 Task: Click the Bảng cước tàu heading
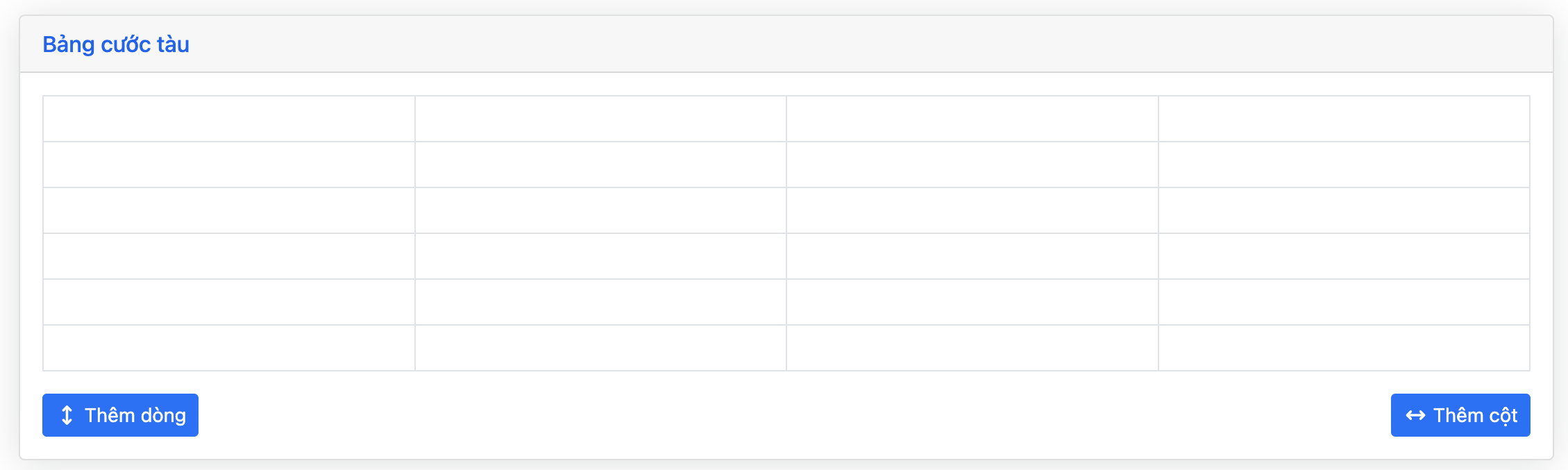click(116, 44)
